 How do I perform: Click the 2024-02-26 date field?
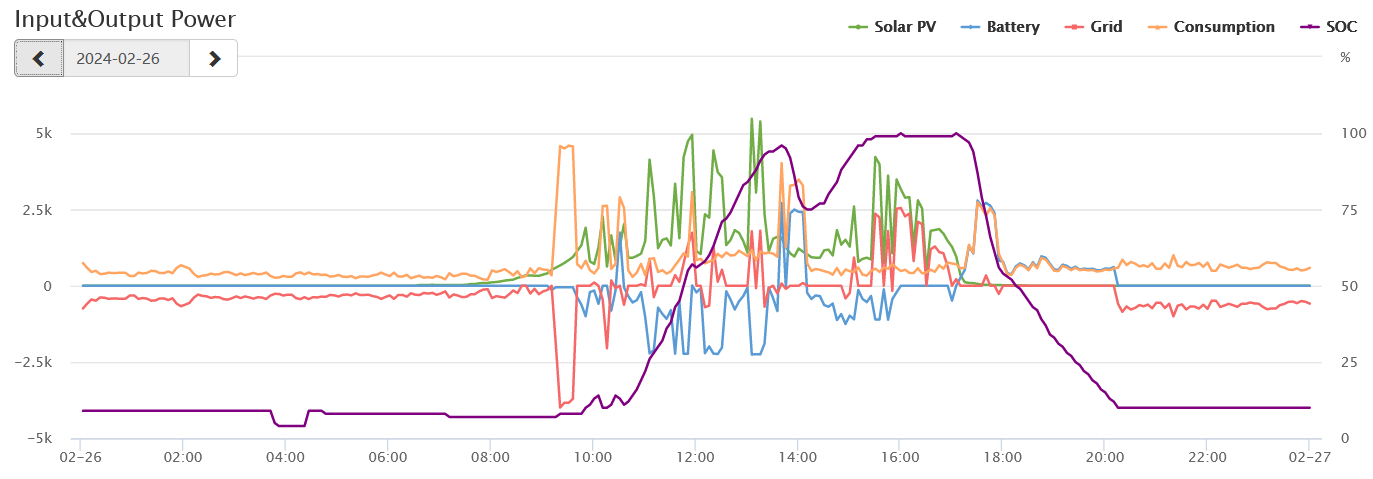coord(126,58)
